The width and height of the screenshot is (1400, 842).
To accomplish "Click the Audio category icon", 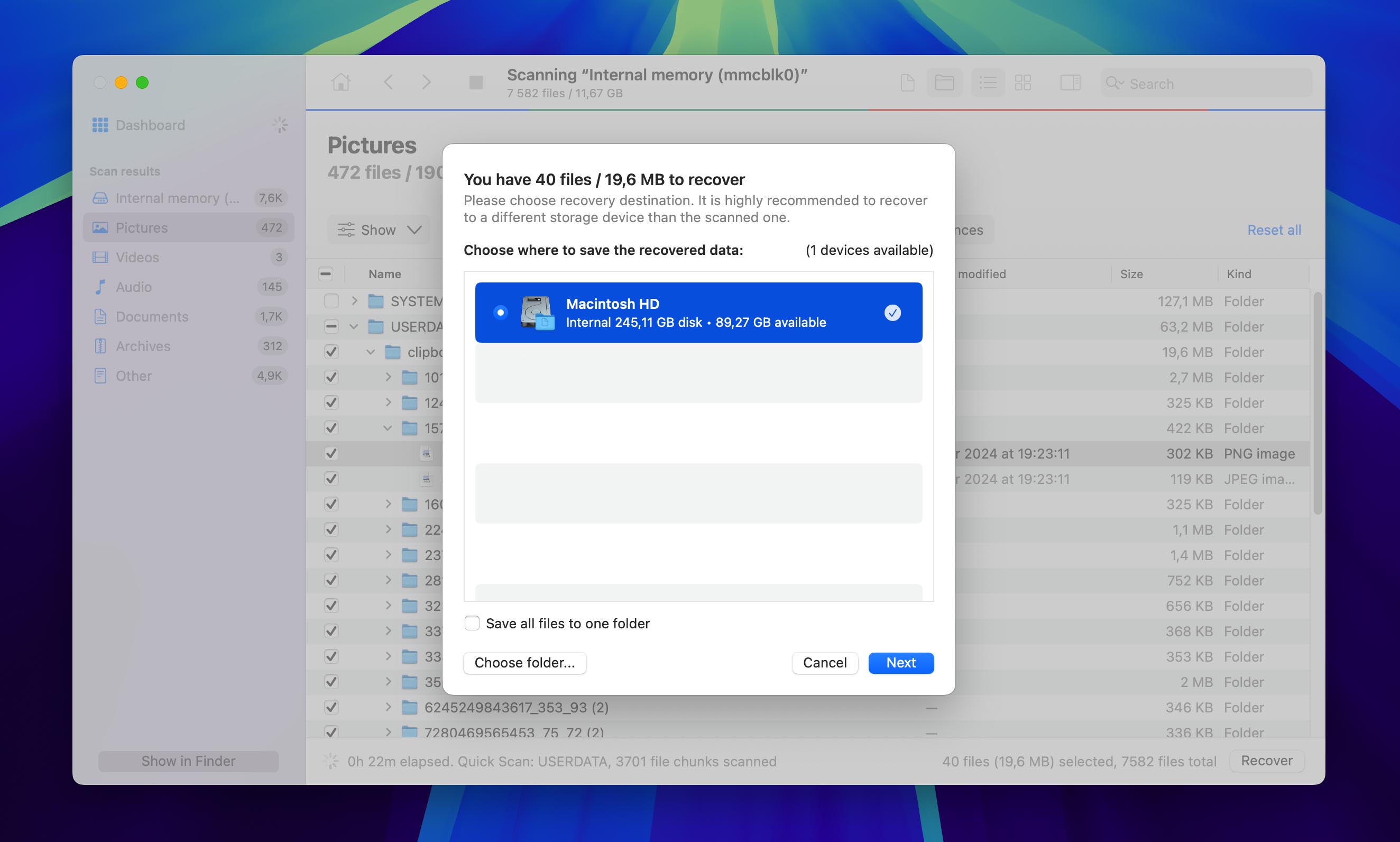I will pyautogui.click(x=99, y=286).
